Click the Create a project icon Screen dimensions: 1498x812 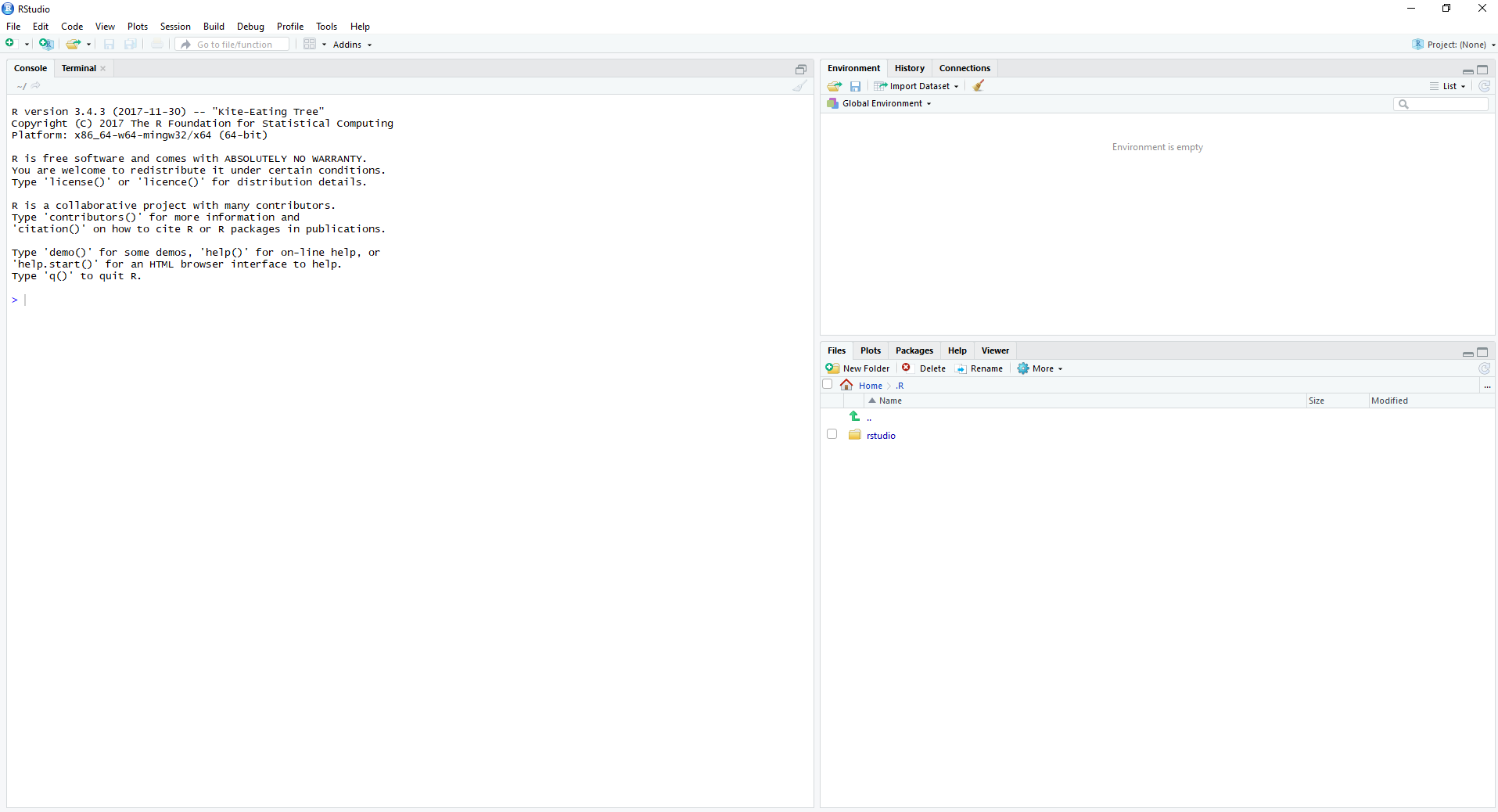click(46, 45)
